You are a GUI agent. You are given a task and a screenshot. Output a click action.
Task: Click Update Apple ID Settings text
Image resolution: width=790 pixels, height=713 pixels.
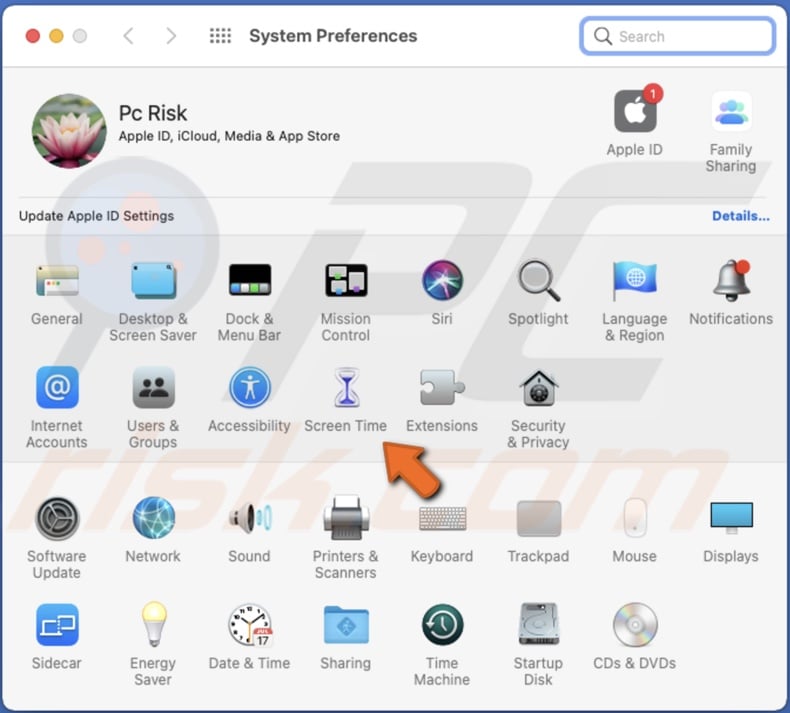(96, 216)
